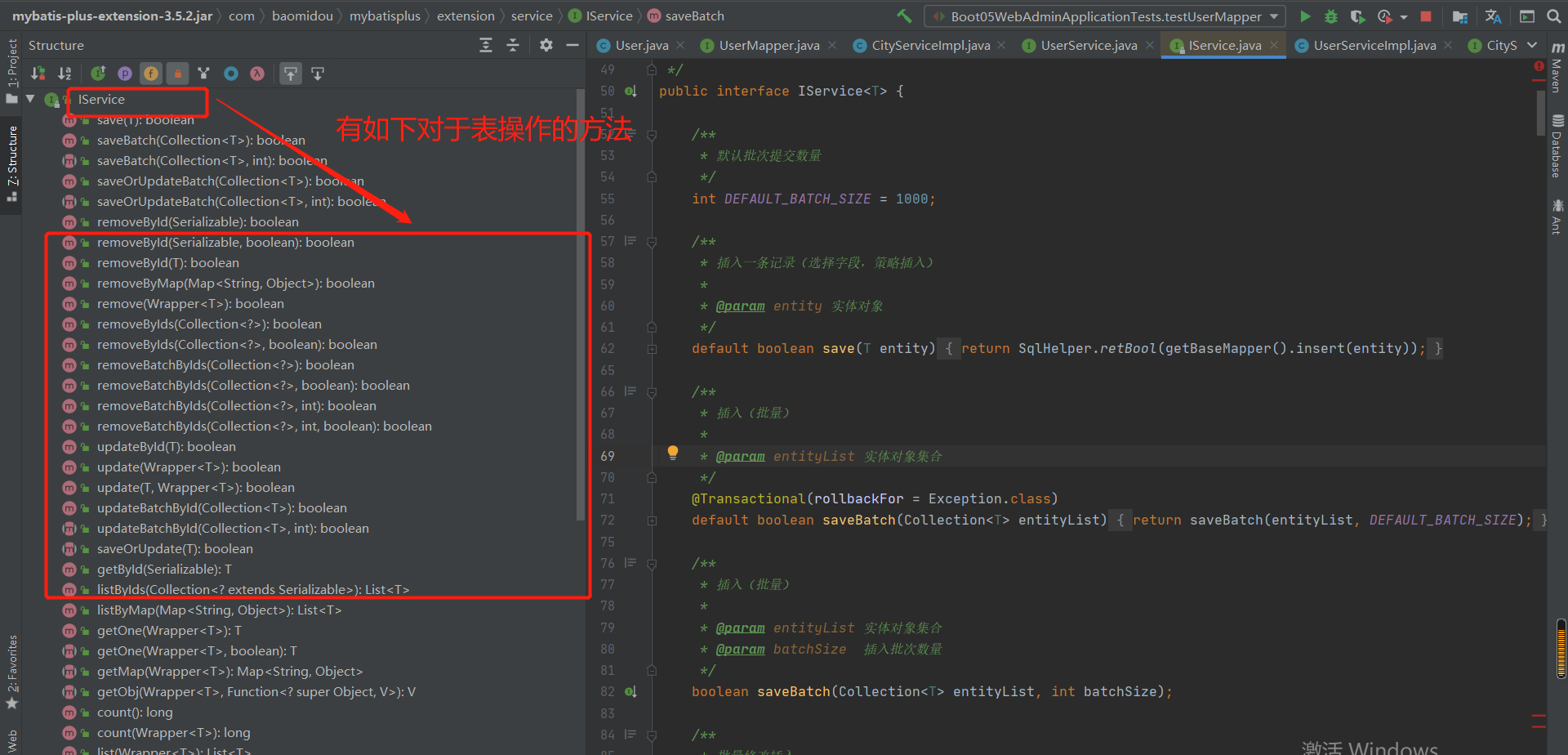Toggle Show Inherited members
The height and width of the screenshot is (755, 1568).
[98, 74]
